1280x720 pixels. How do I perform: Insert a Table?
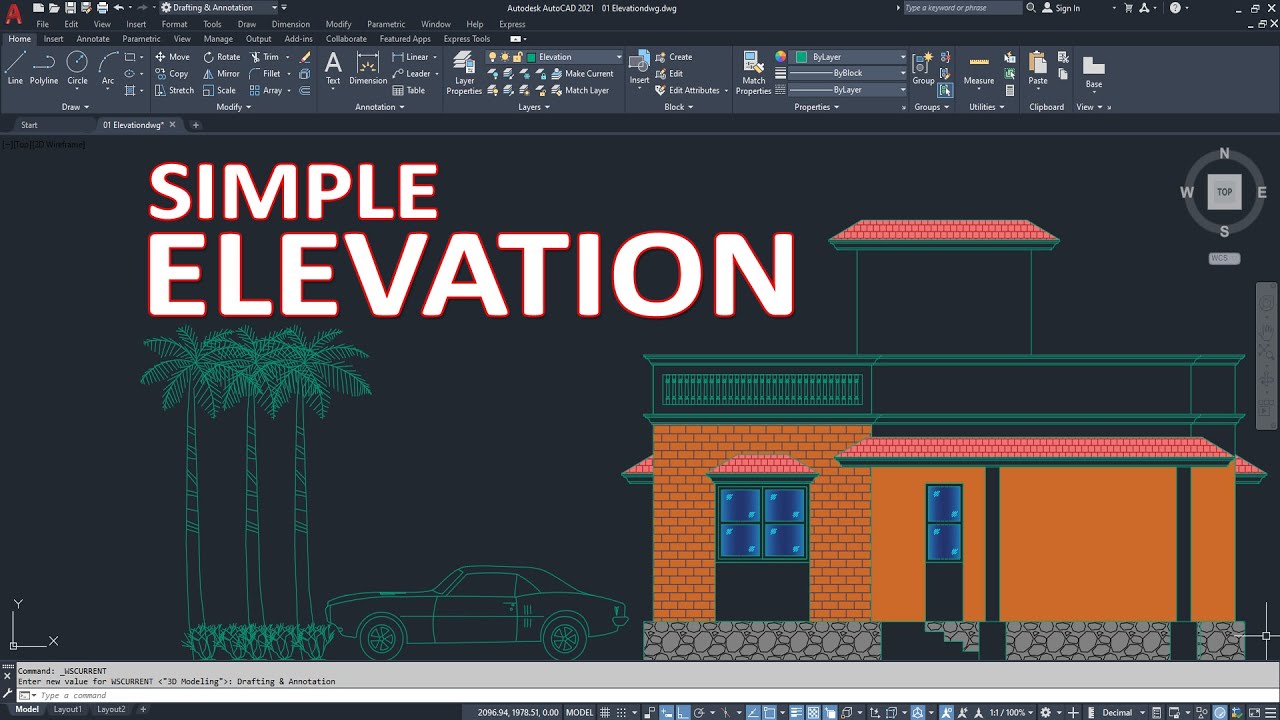click(408, 90)
